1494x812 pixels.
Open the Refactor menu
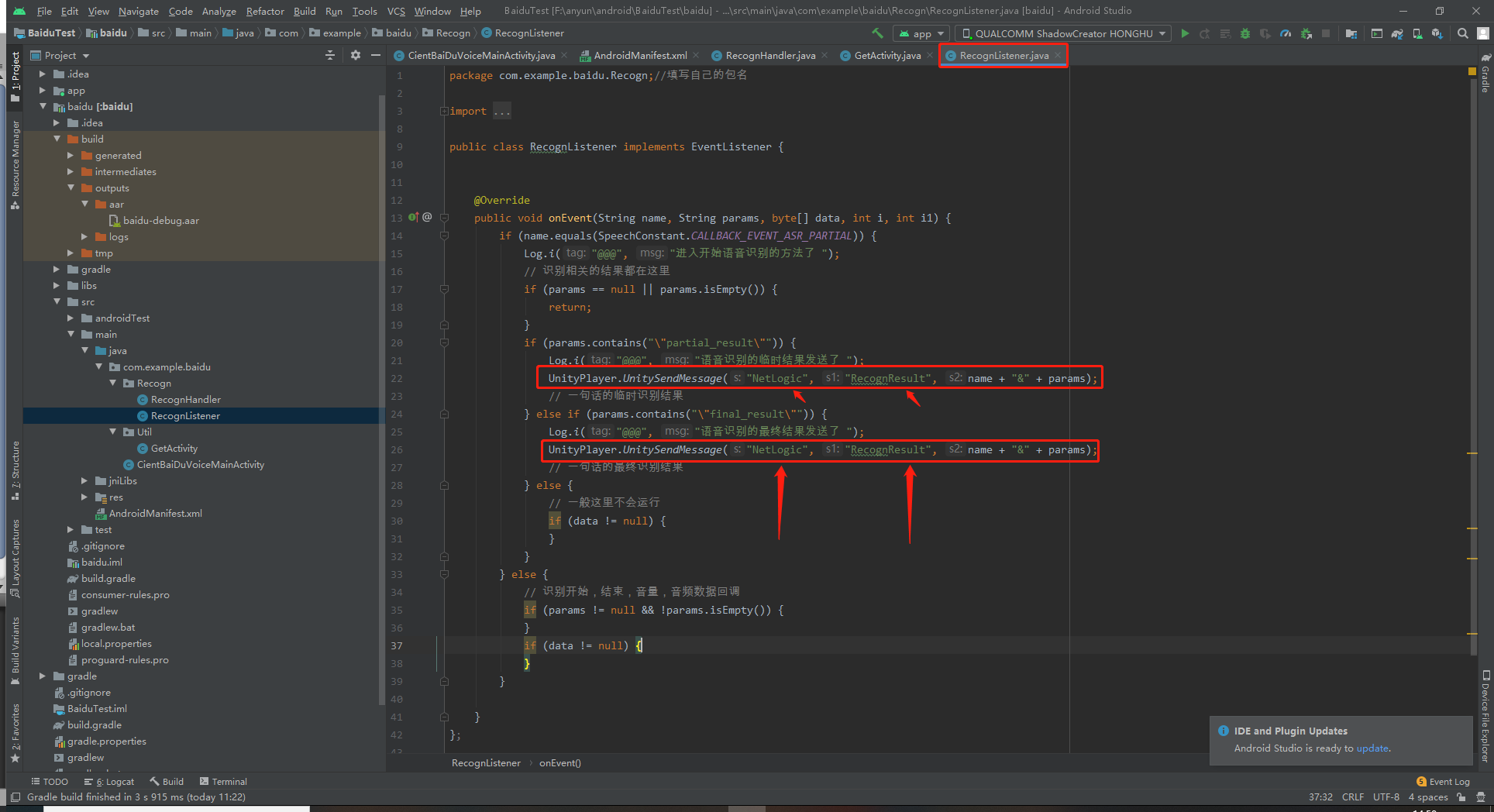265,11
